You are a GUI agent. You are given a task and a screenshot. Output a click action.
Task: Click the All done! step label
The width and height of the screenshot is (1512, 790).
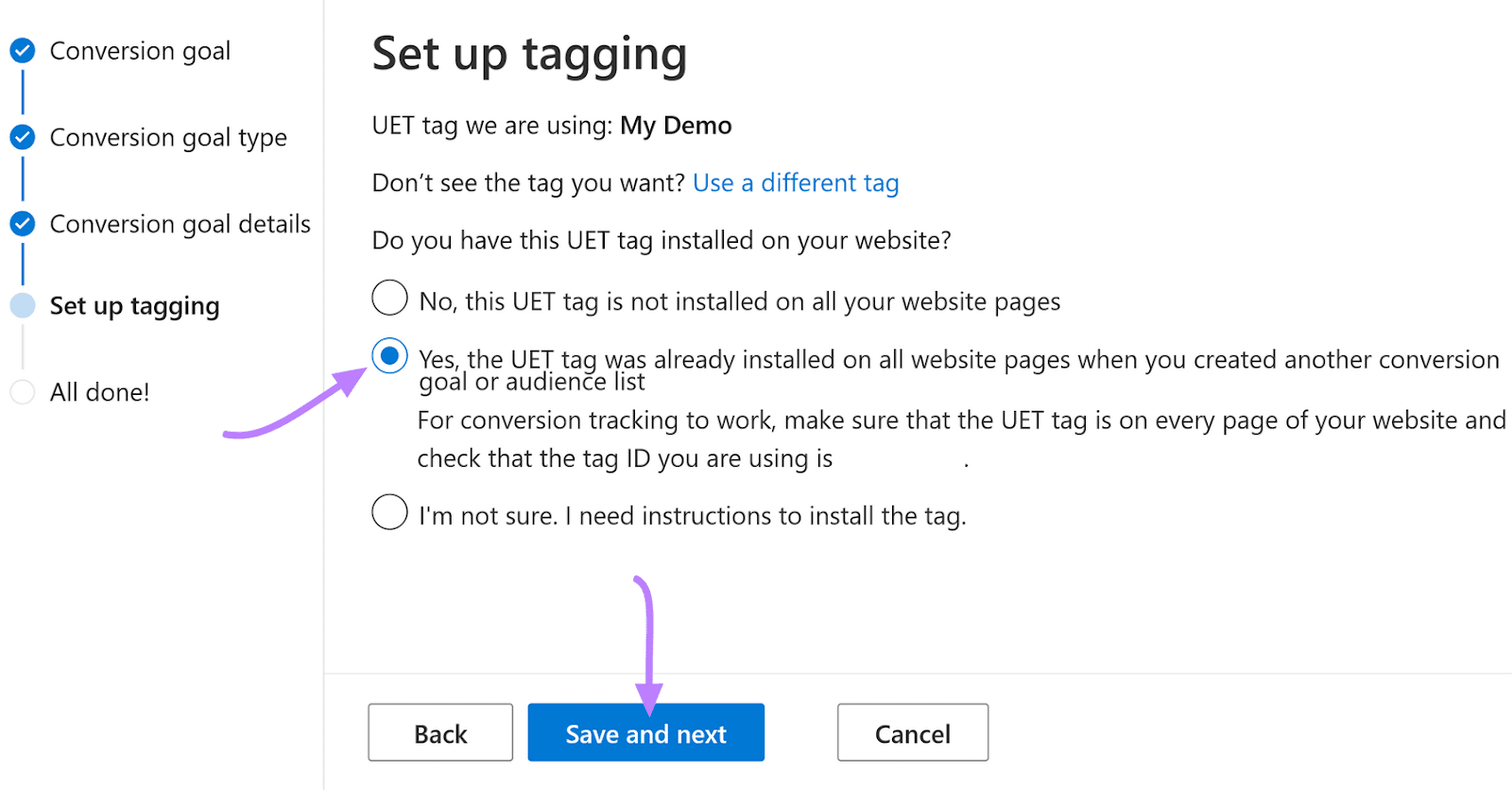click(x=99, y=392)
